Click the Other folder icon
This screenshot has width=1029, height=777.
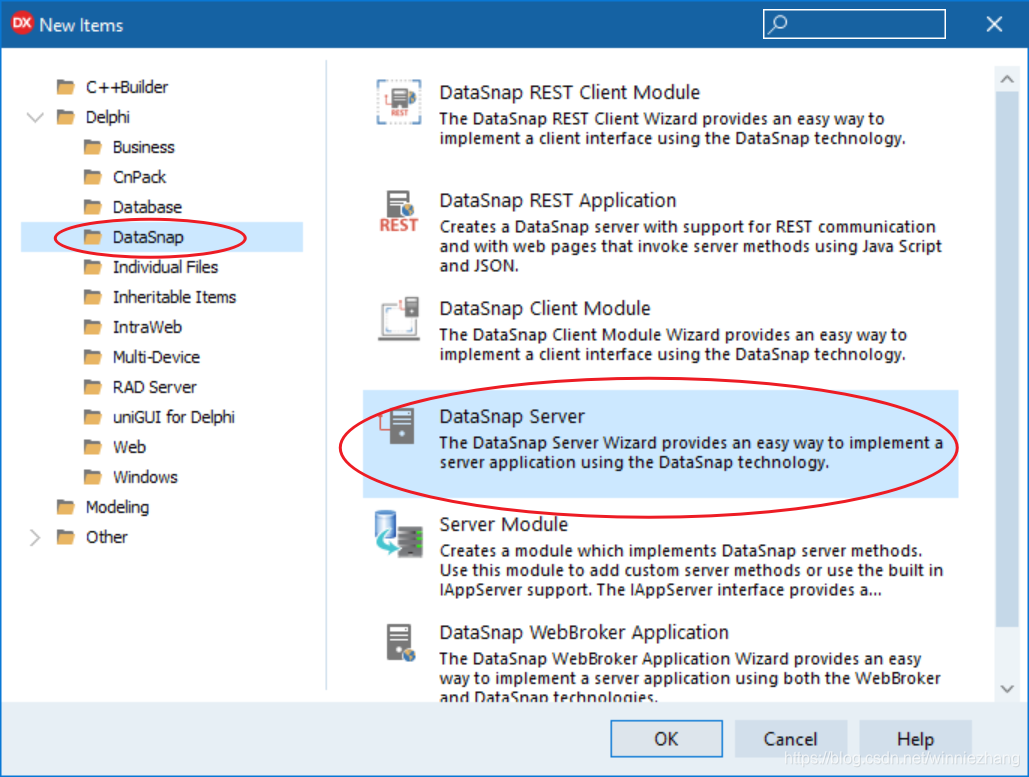click(66, 537)
